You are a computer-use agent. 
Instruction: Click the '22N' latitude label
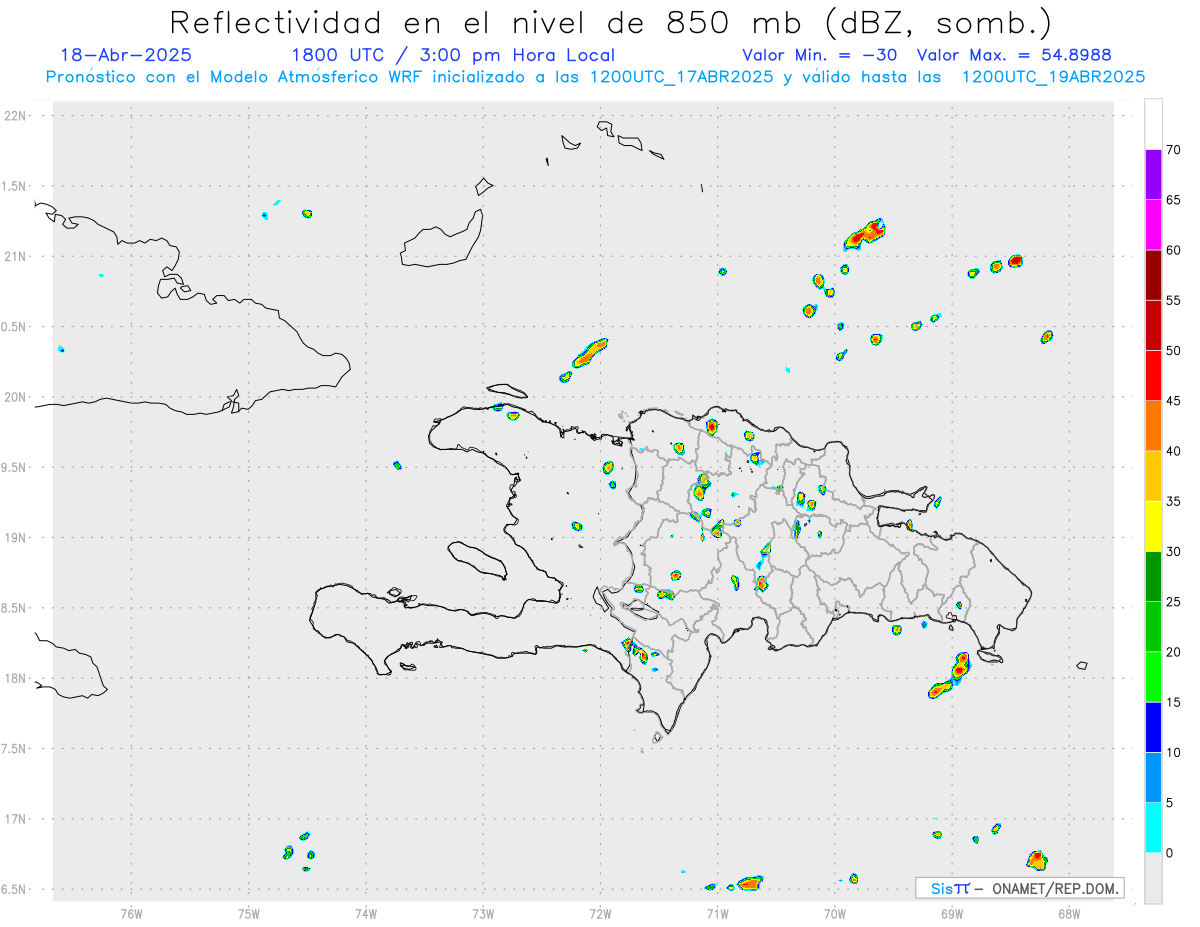pos(16,115)
